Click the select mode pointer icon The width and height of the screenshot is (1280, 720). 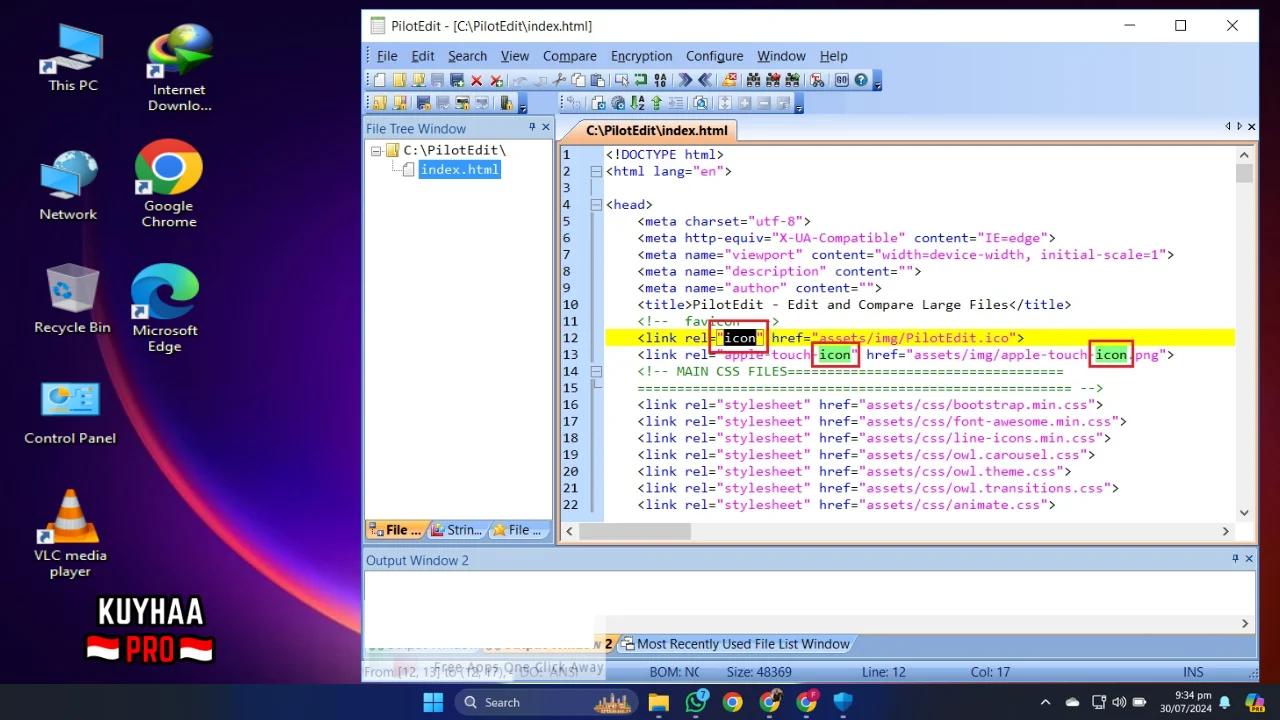[622, 80]
